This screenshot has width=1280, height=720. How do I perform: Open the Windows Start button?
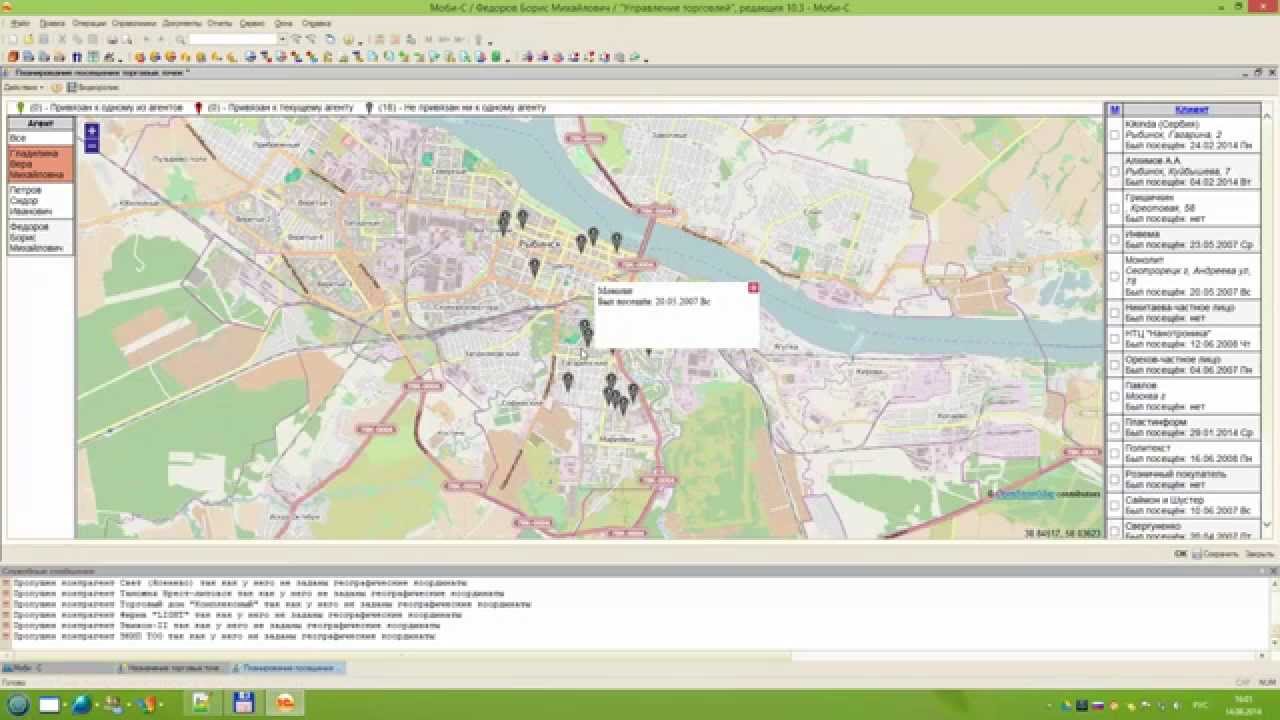(x=18, y=704)
